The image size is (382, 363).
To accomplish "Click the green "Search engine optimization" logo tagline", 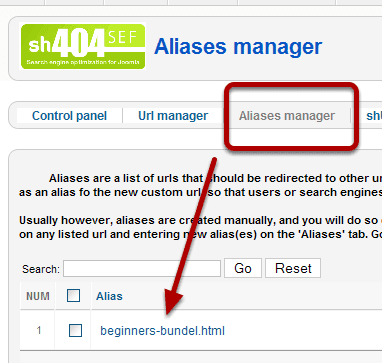I will click(83, 62).
